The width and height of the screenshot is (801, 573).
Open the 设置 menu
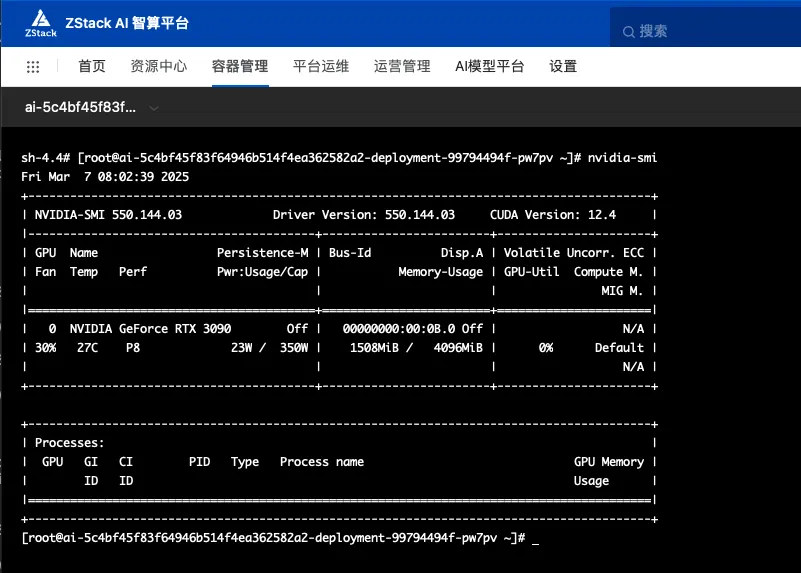tap(563, 66)
